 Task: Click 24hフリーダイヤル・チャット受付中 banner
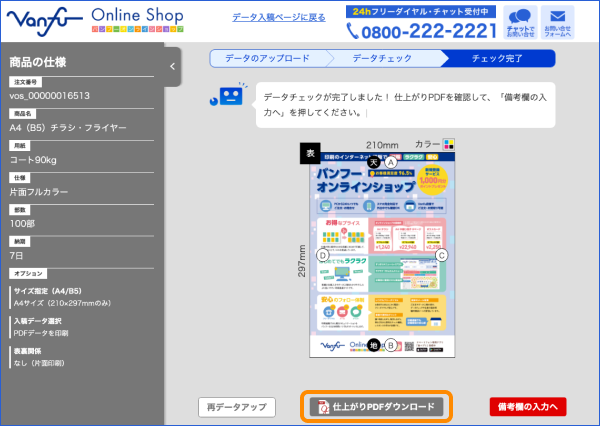click(x=421, y=11)
